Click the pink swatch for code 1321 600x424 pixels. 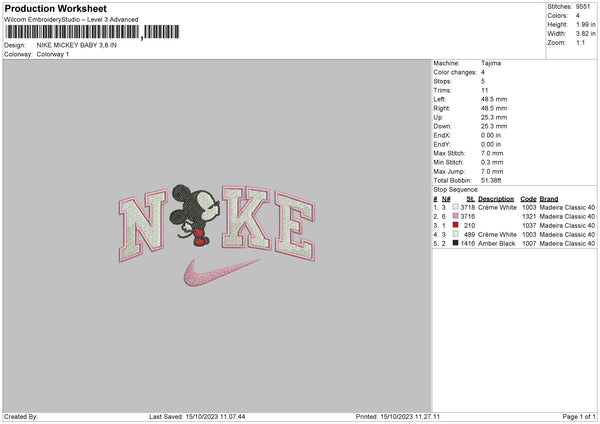(x=455, y=216)
